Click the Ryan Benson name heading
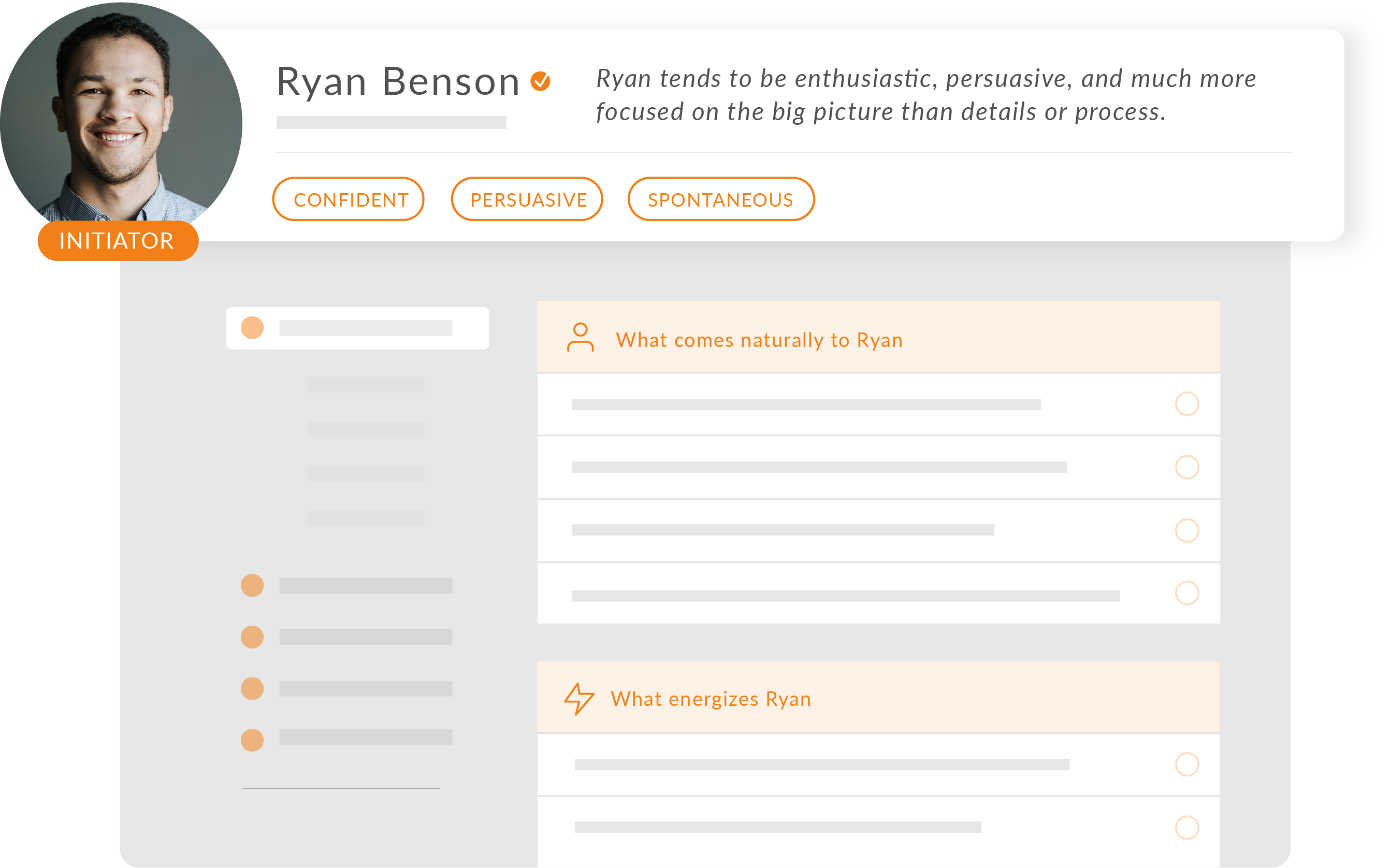The height and width of the screenshot is (868, 1390). coord(398,81)
